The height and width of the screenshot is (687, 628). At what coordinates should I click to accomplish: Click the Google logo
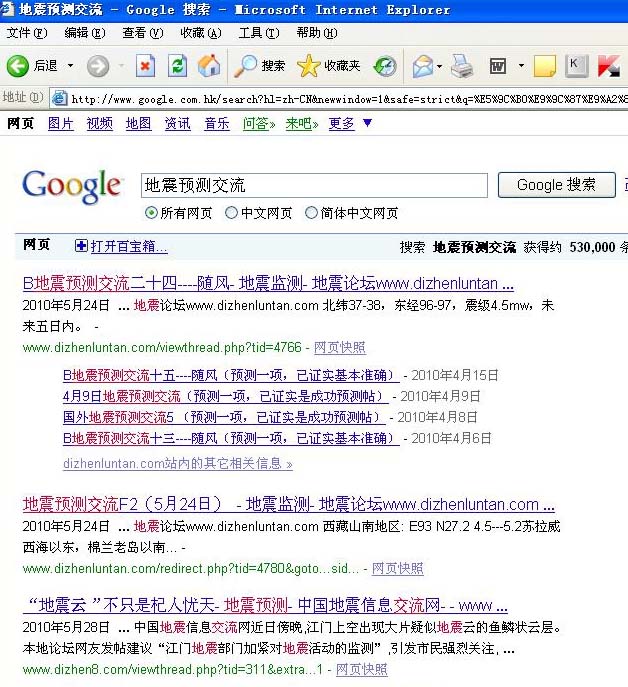coord(71,187)
